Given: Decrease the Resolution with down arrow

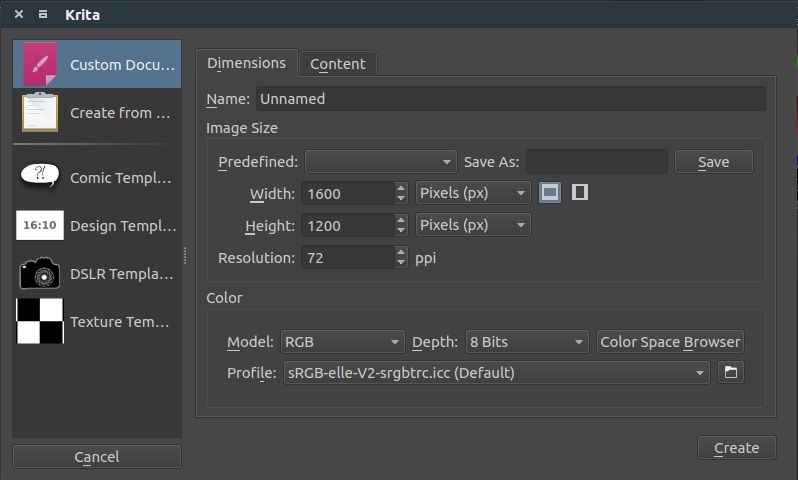Looking at the screenshot, I should [x=401, y=263].
